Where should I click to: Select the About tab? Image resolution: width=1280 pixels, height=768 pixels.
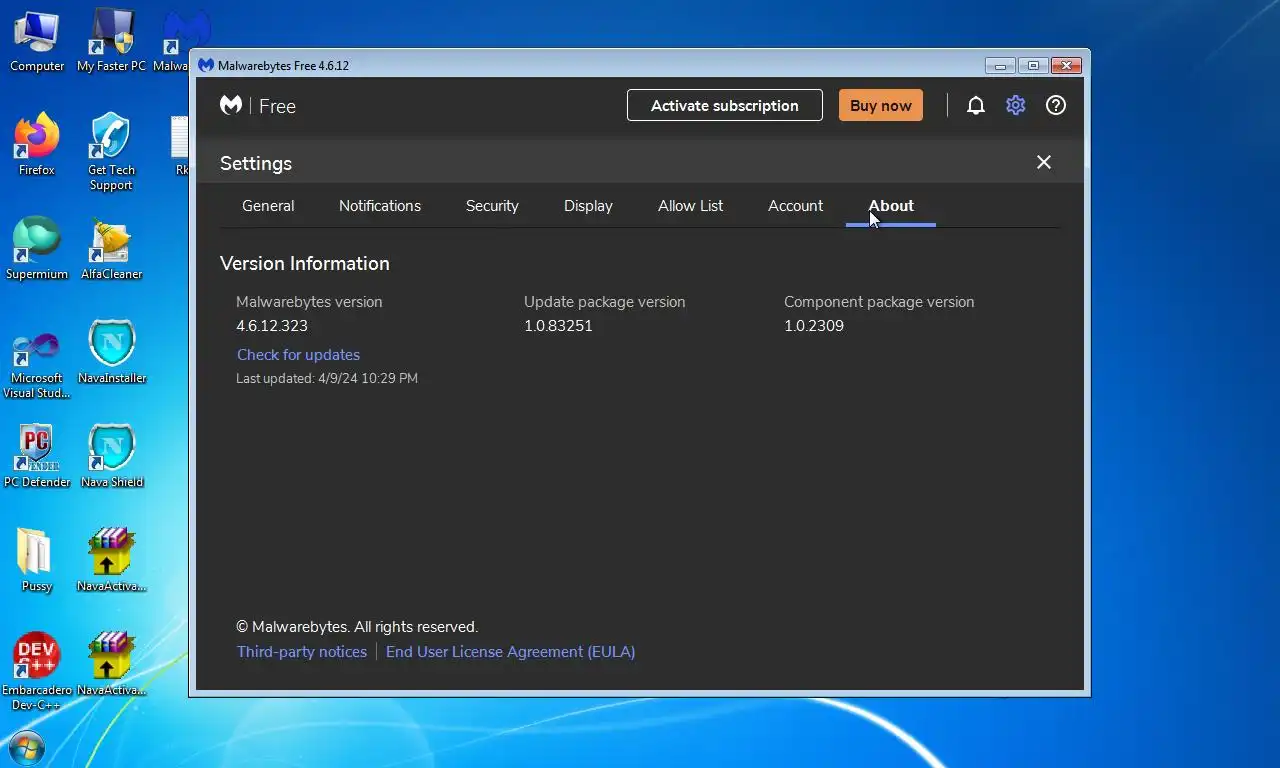coord(891,206)
